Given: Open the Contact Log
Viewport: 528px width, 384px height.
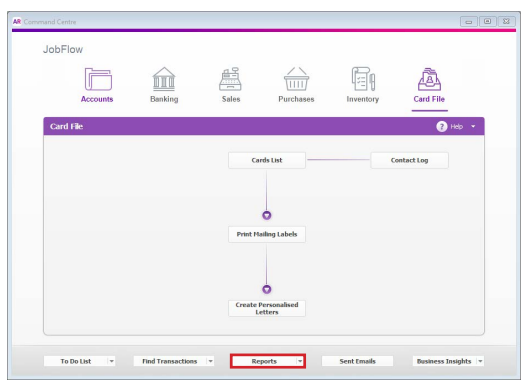Looking at the screenshot, I should [x=409, y=160].
